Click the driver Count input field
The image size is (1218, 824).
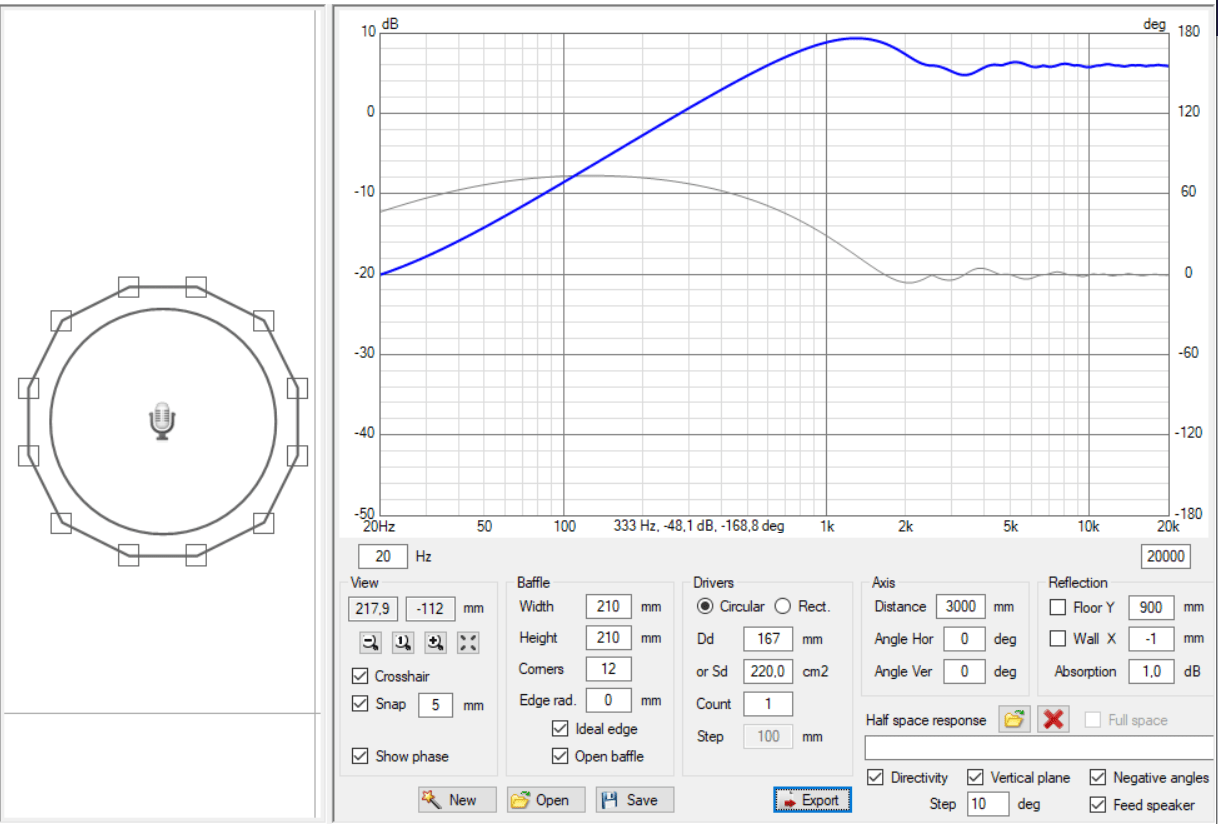[768, 704]
